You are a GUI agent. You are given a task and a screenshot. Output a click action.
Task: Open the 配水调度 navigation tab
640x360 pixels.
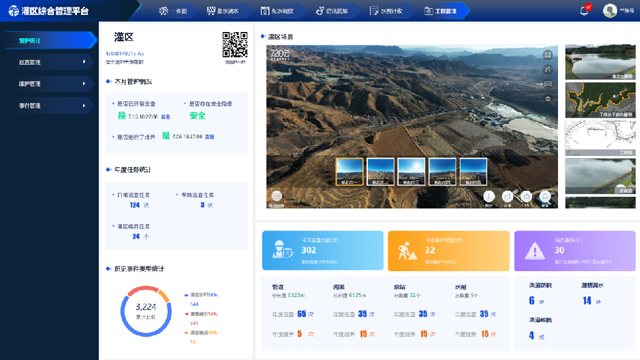point(277,11)
